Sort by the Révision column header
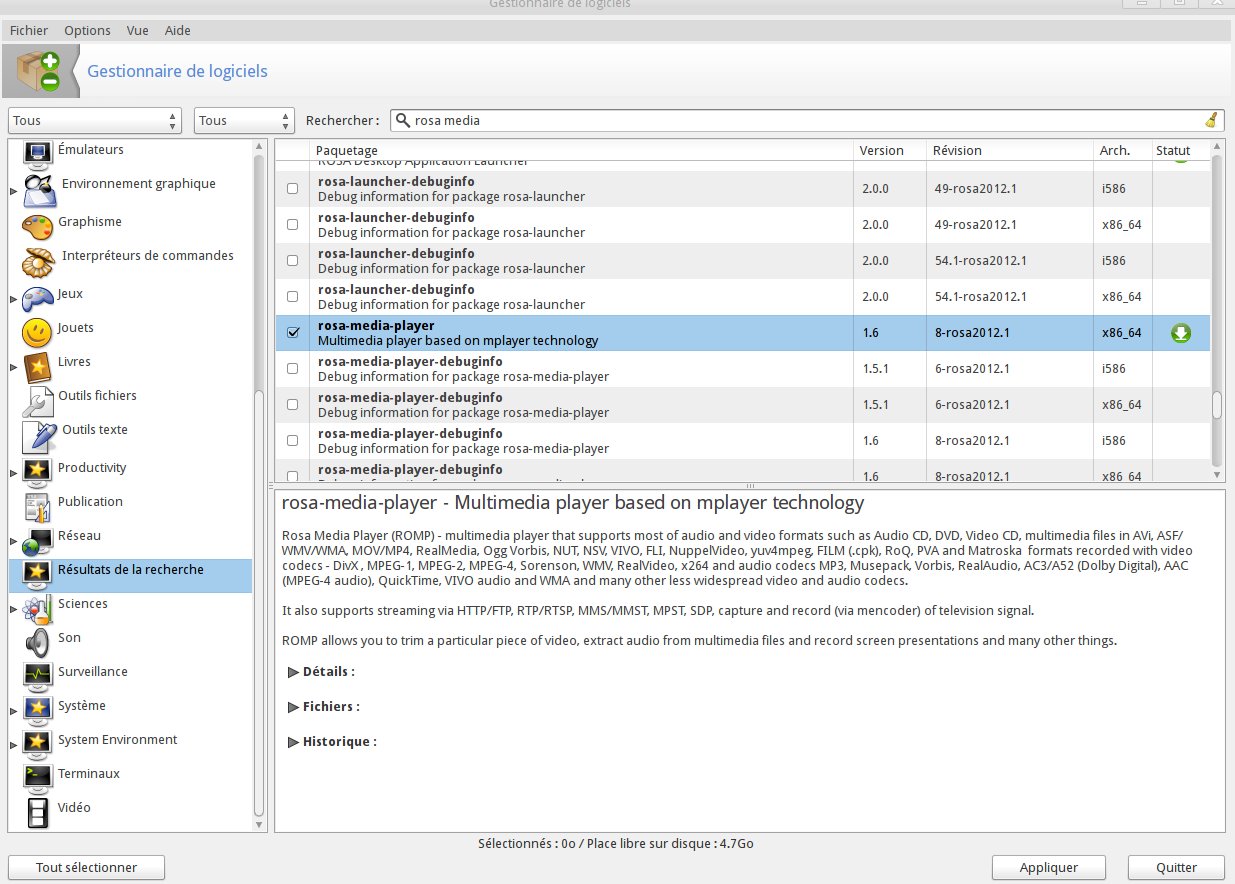The height and width of the screenshot is (884, 1235). 1010,150
